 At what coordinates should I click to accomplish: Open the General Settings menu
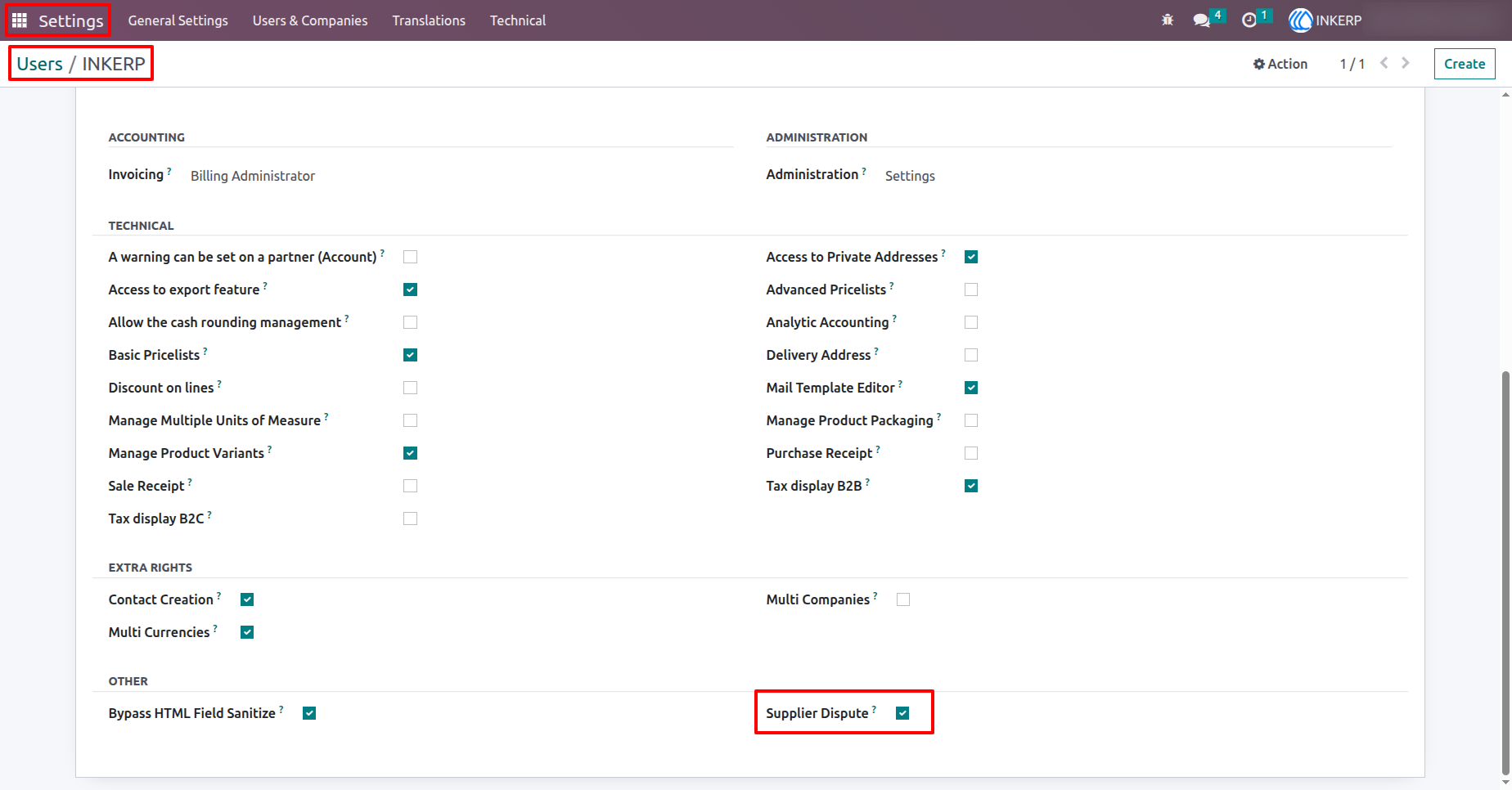(x=178, y=20)
